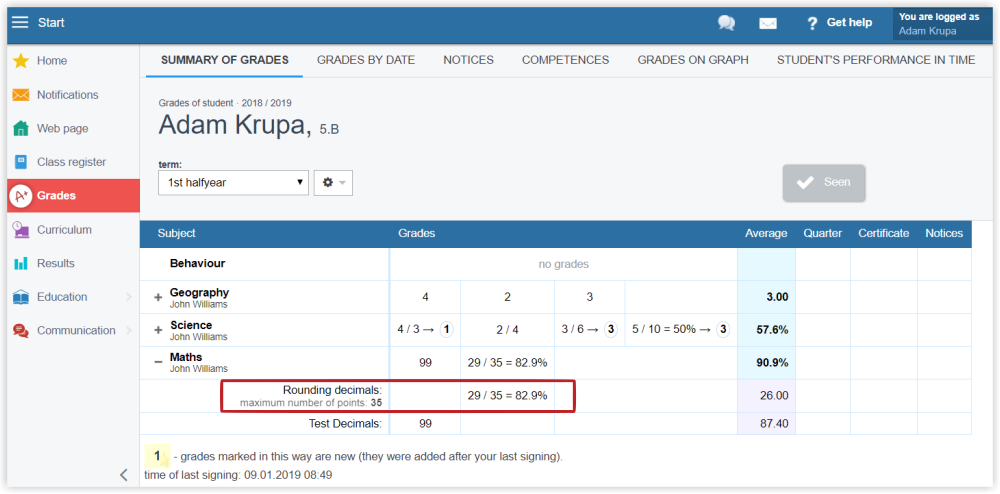The width and height of the screenshot is (1000, 494).
Task: Open Class register in the sidebar
Action: point(70,162)
